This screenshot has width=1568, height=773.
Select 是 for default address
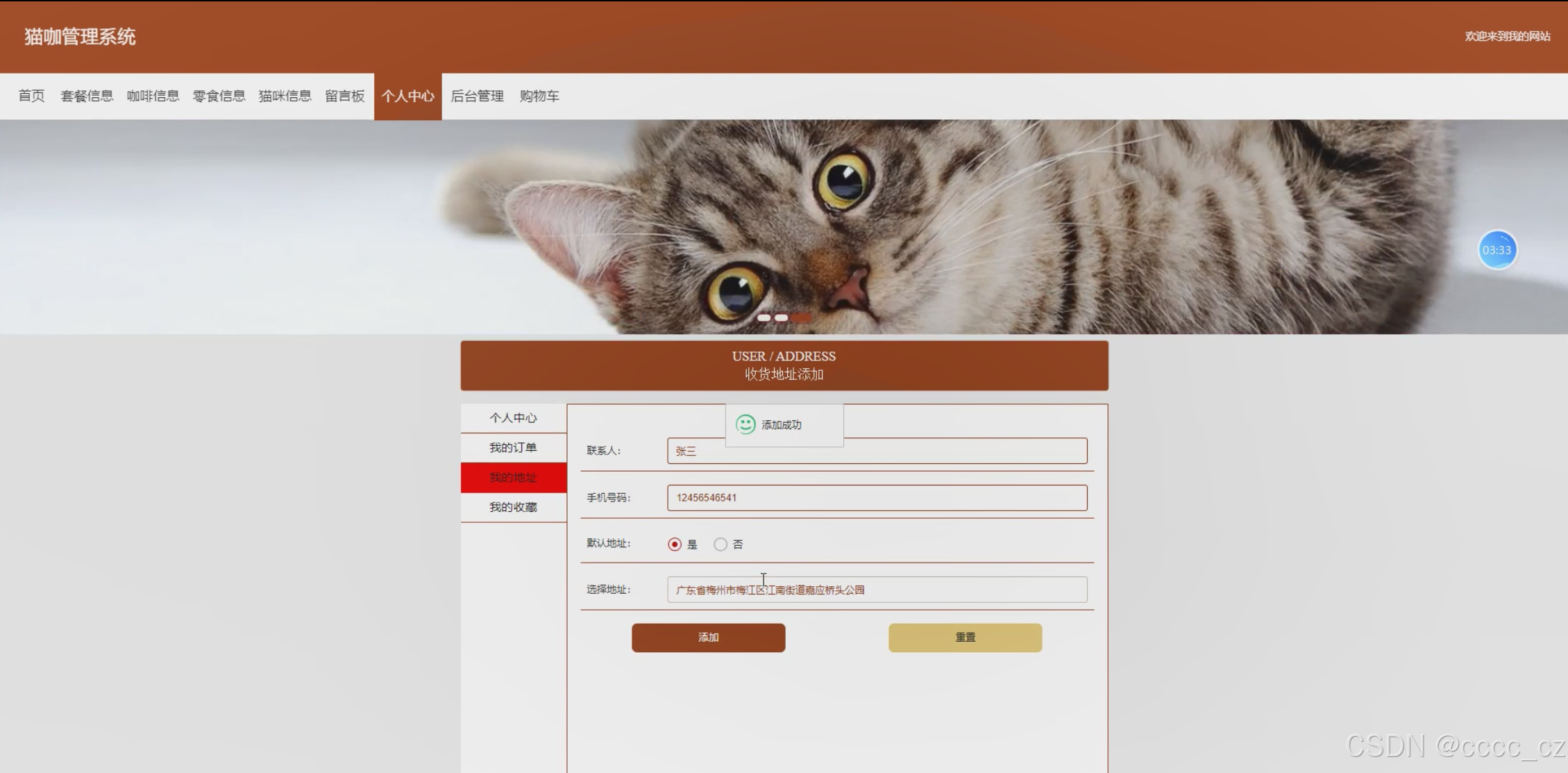(x=675, y=545)
